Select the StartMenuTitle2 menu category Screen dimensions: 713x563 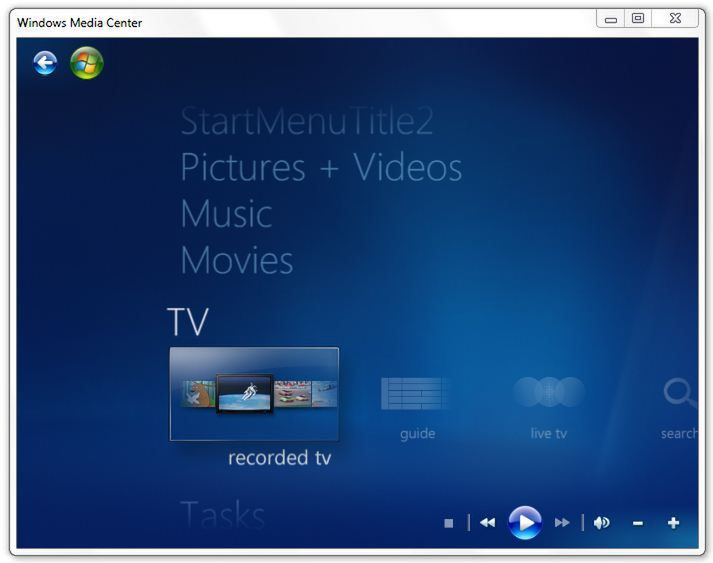tap(307, 121)
